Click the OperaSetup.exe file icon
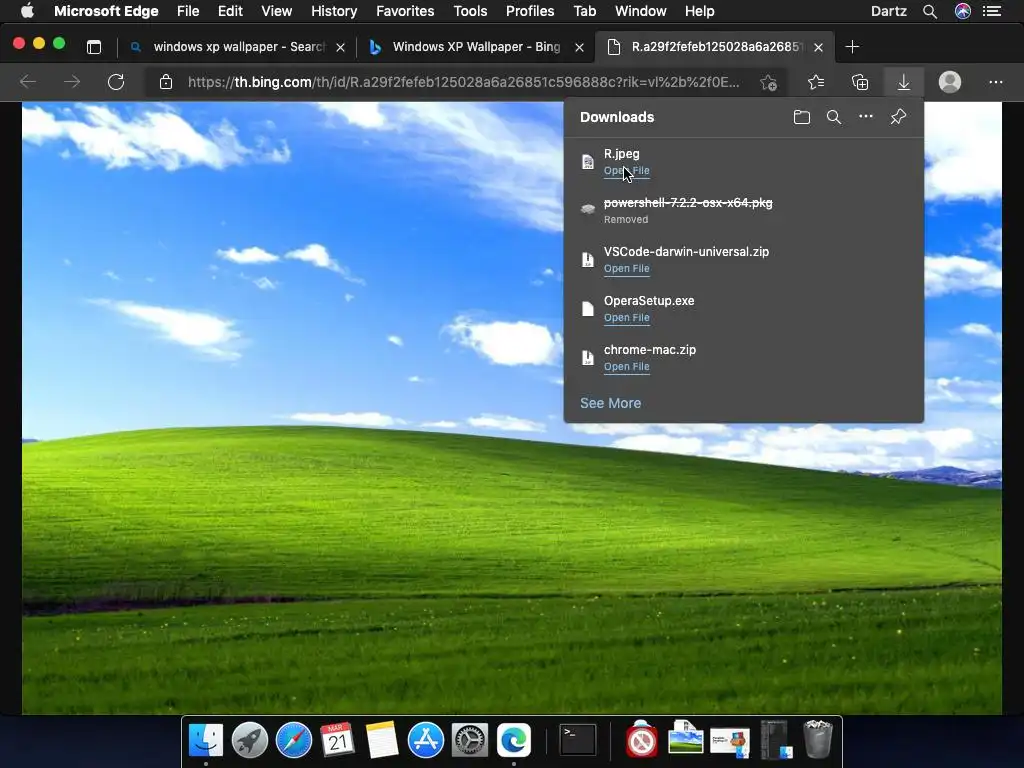This screenshot has width=1024, height=768. pos(588,308)
